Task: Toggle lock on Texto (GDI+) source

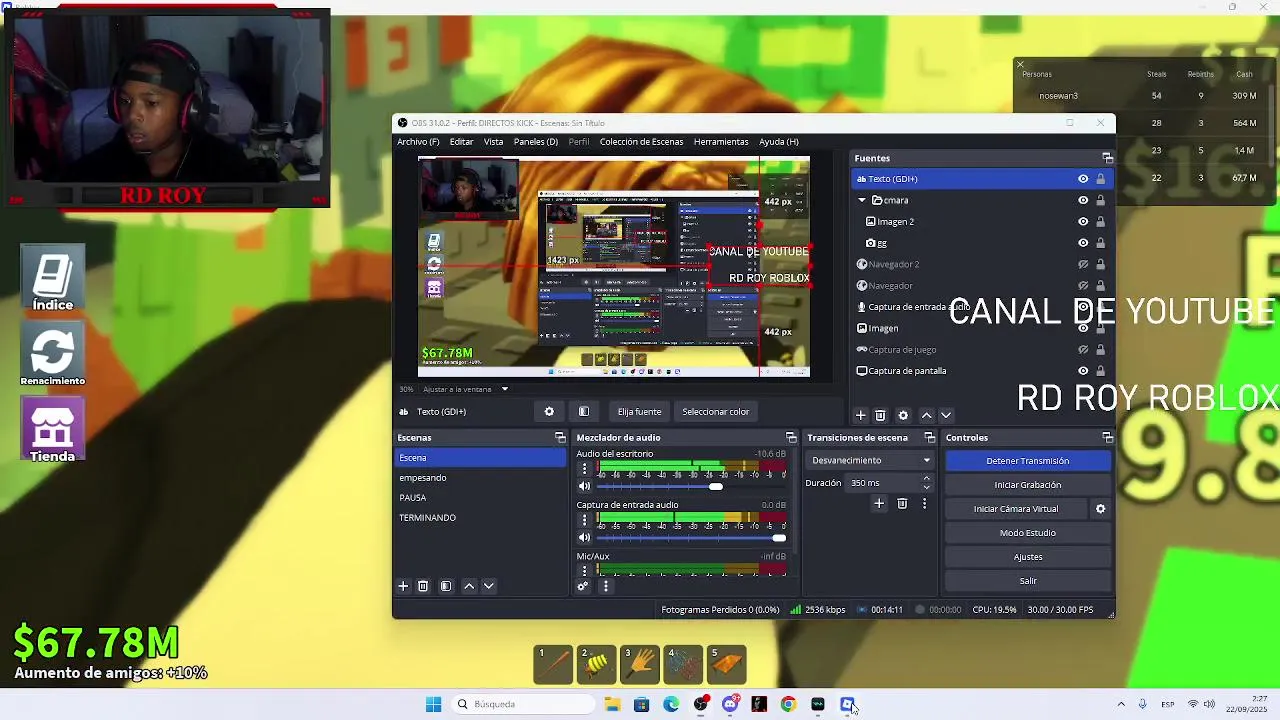Action: click(1101, 179)
